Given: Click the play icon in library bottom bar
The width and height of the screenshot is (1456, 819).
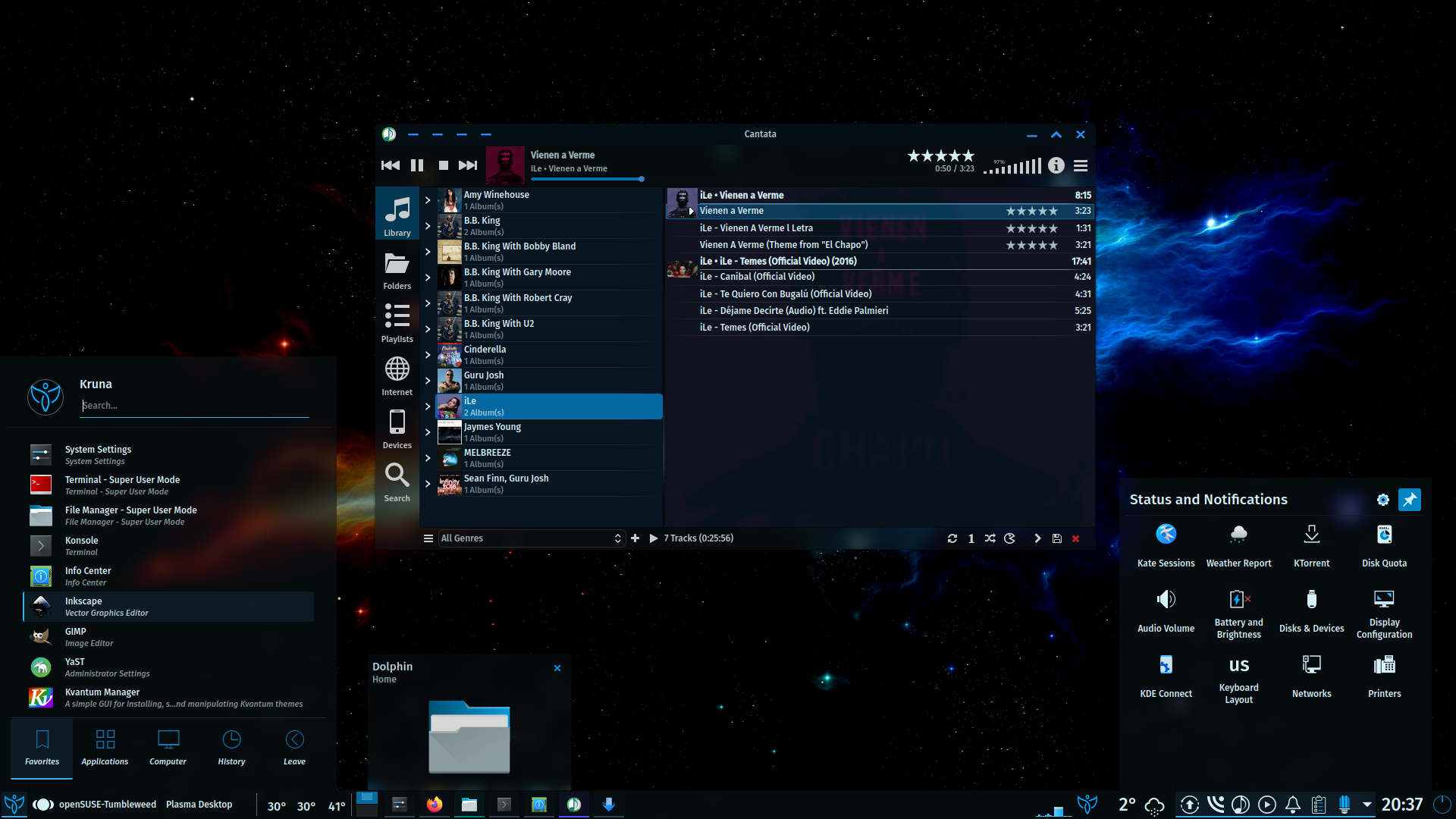Looking at the screenshot, I should (654, 538).
